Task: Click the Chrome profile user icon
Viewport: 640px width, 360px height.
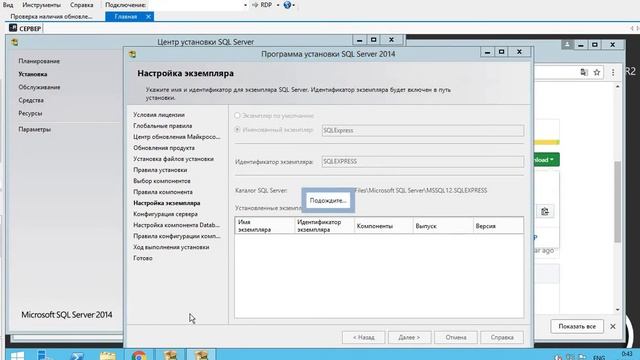Action: [567, 44]
